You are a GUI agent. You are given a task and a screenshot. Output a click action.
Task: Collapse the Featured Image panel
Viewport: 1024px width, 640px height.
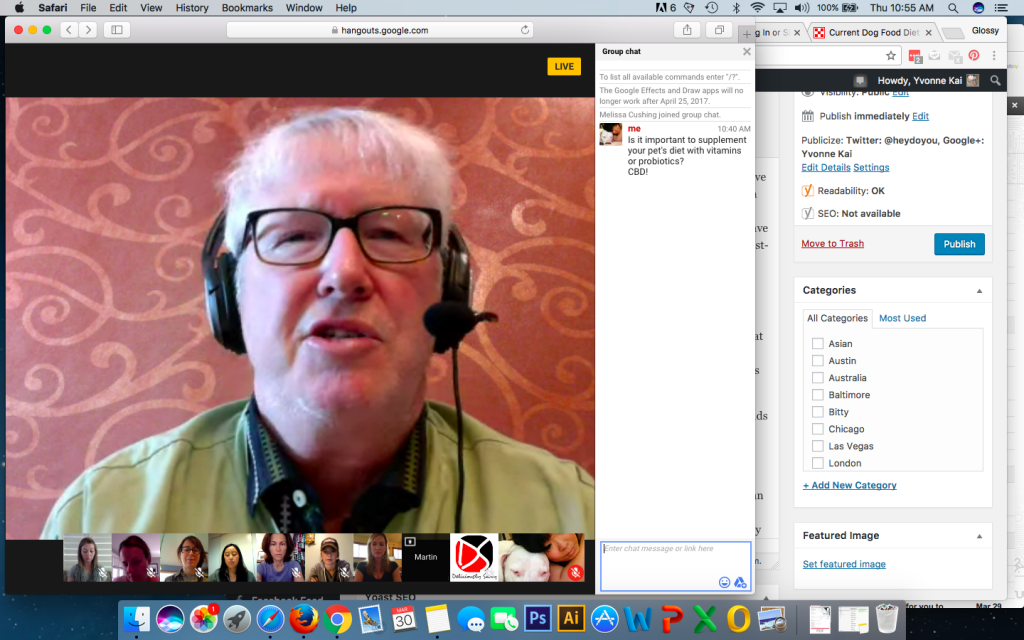[979, 536]
